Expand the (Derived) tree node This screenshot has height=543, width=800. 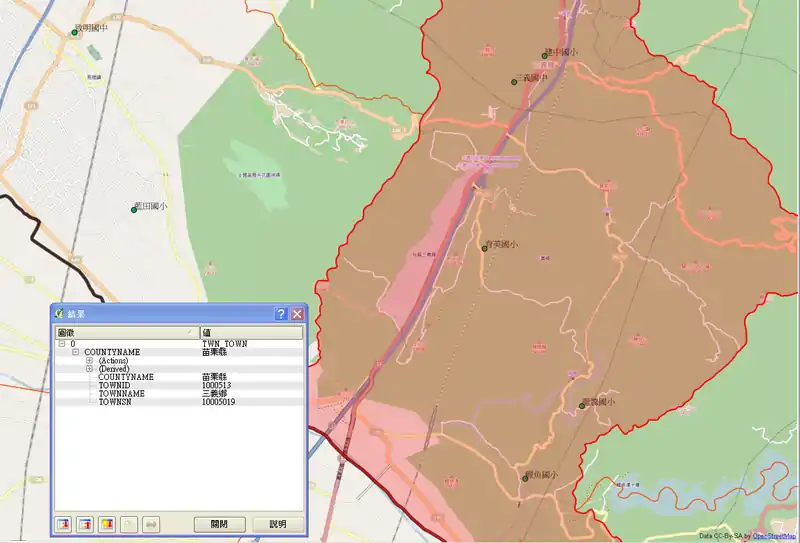89,369
